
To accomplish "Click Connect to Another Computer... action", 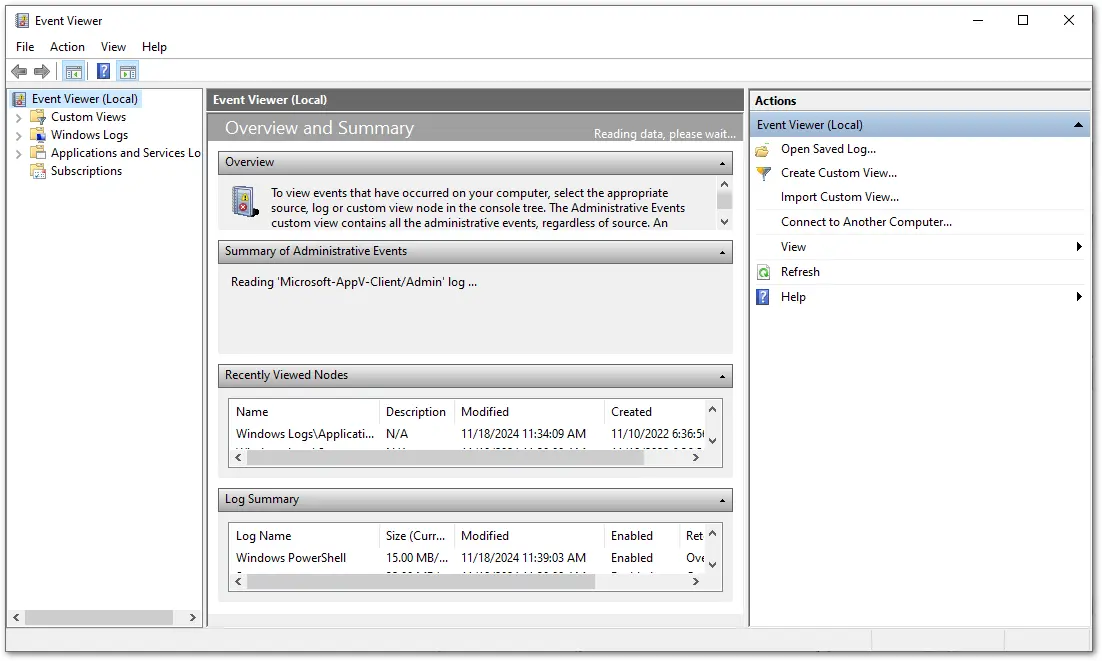I will (x=866, y=222).
